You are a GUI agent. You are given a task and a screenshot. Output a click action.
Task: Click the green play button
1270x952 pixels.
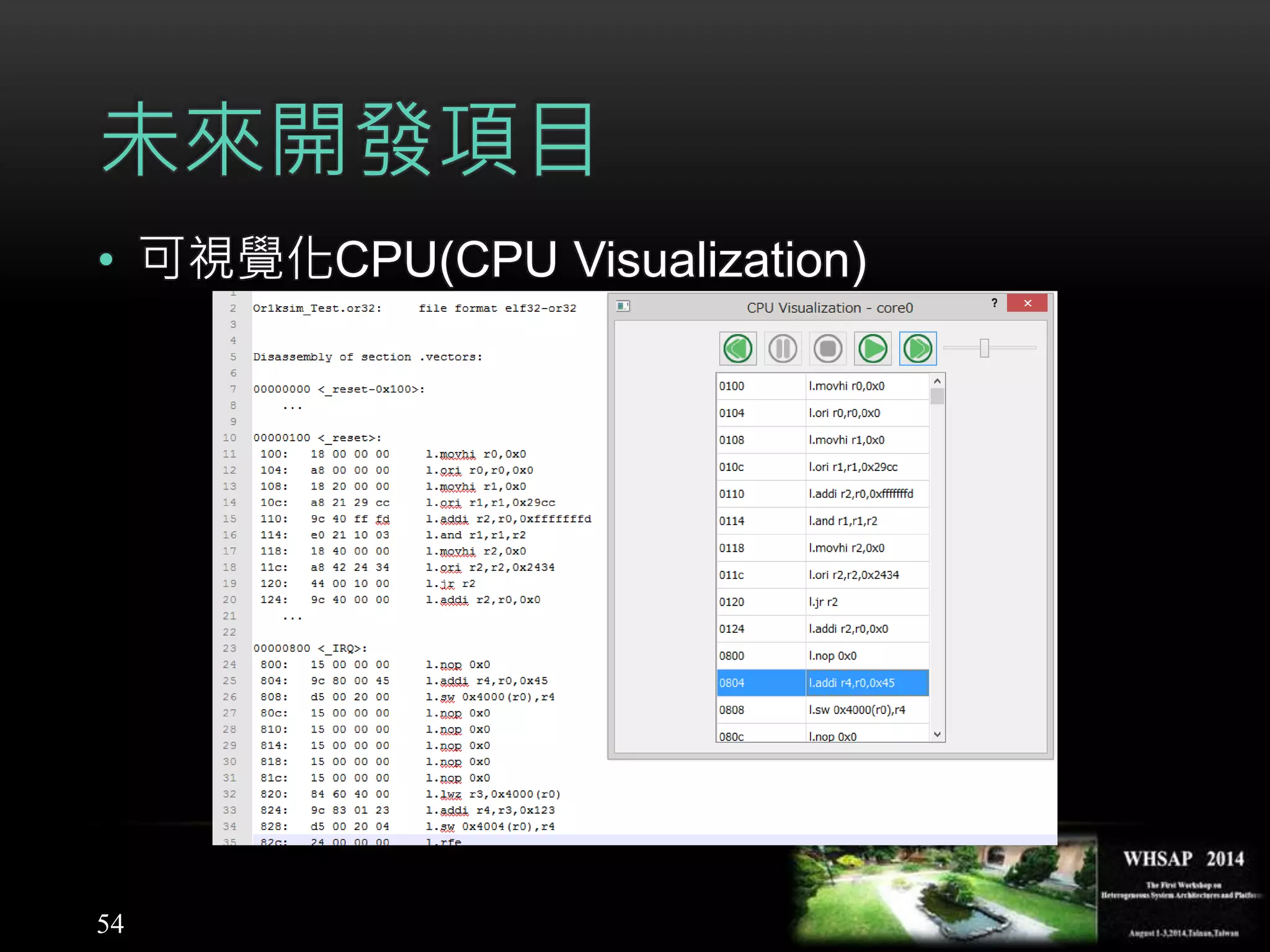873,349
